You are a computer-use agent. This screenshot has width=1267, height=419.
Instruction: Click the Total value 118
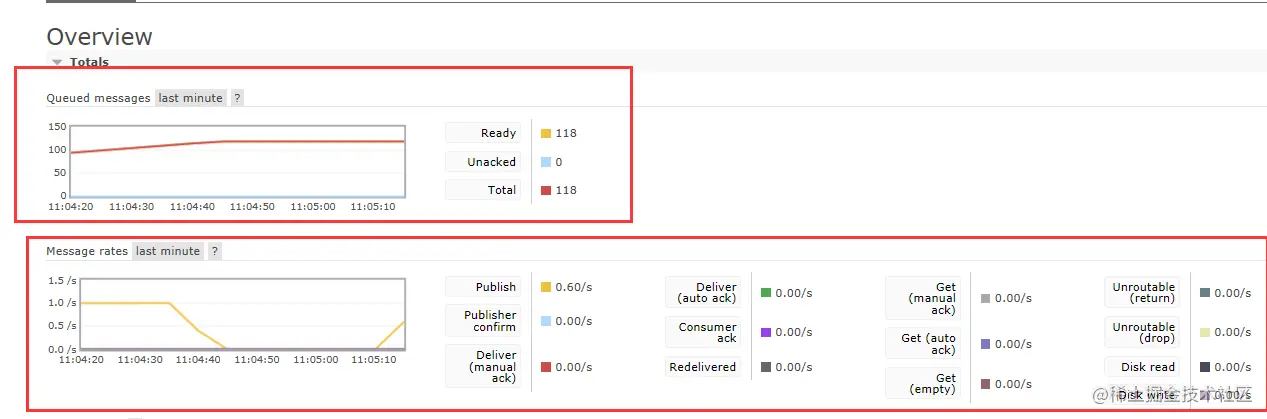tap(566, 190)
